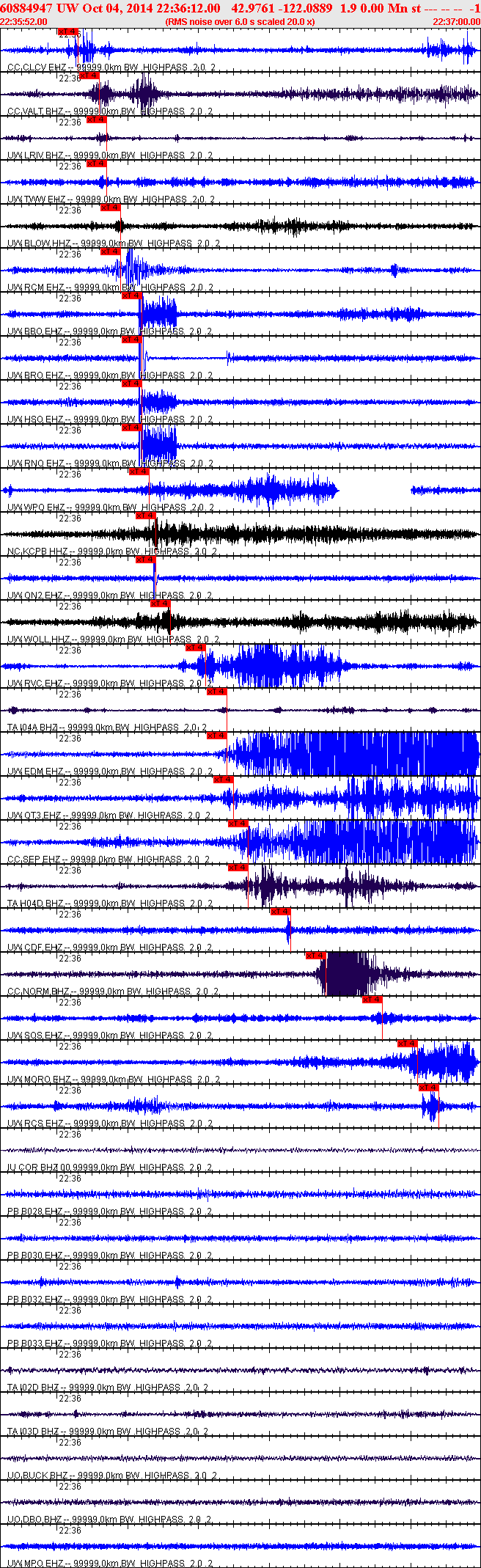
Task: Select the CC.NORM.BHZ station label
Action: [x=114, y=992]
